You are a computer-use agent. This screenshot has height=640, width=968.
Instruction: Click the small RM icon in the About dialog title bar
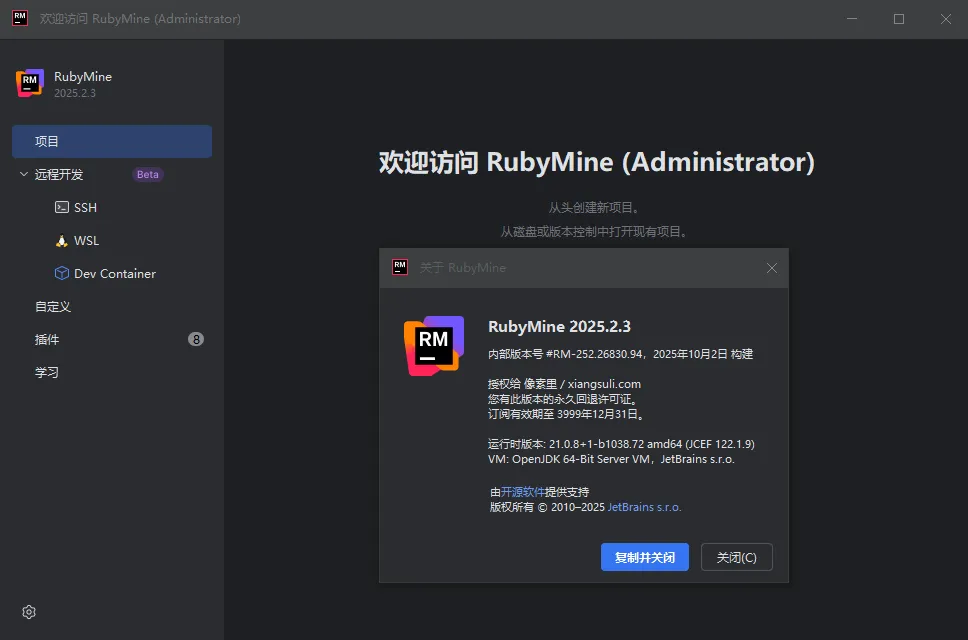pos(400,267)
